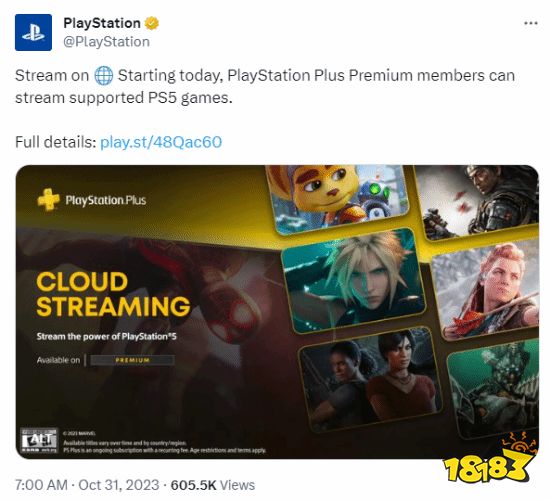Click the gold verified badge
Viewport: 550px width, 500px height.
point(152,24)
